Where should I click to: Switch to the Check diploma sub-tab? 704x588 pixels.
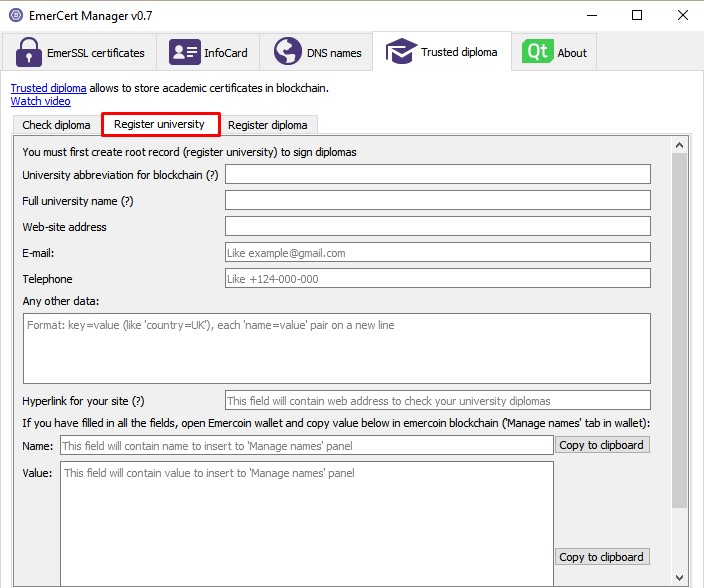tap(57, 125)
